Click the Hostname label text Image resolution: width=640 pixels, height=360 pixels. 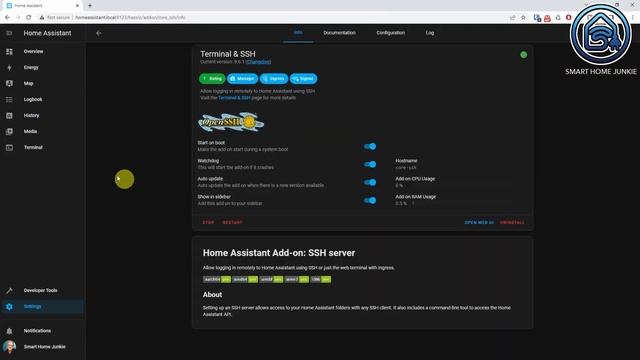406,161
